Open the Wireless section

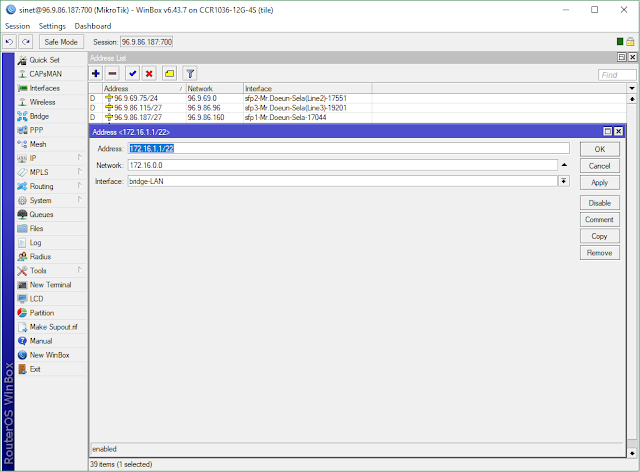[x=51, y=102]
